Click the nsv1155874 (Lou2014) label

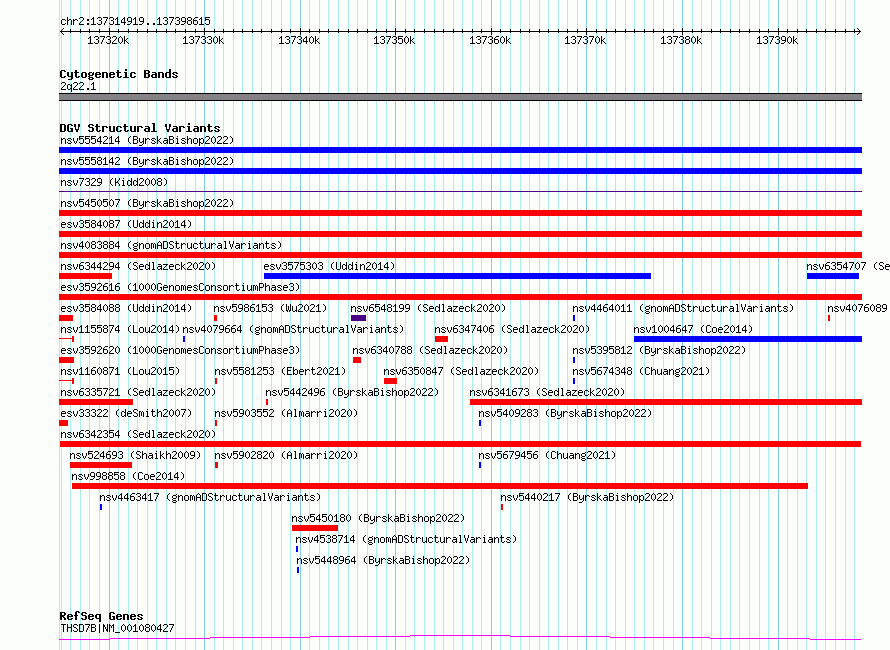click(120, 329)
